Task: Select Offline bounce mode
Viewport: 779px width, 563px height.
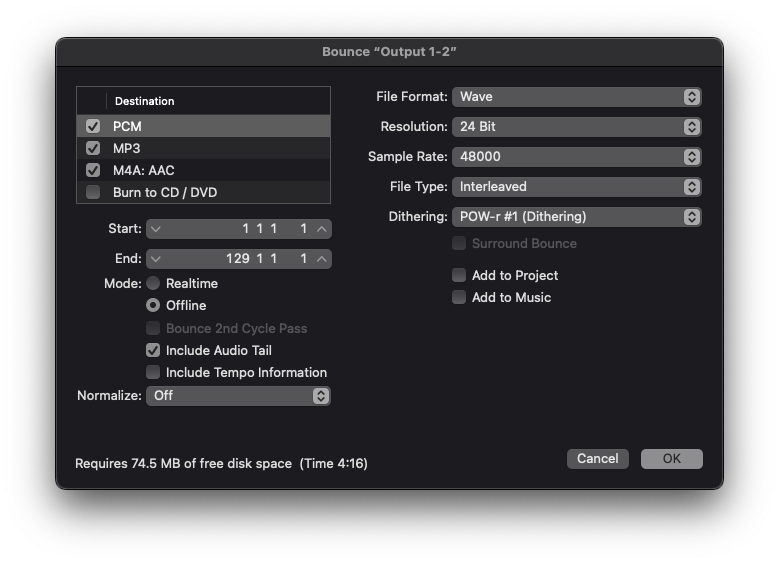Action: tap(153, 306)
